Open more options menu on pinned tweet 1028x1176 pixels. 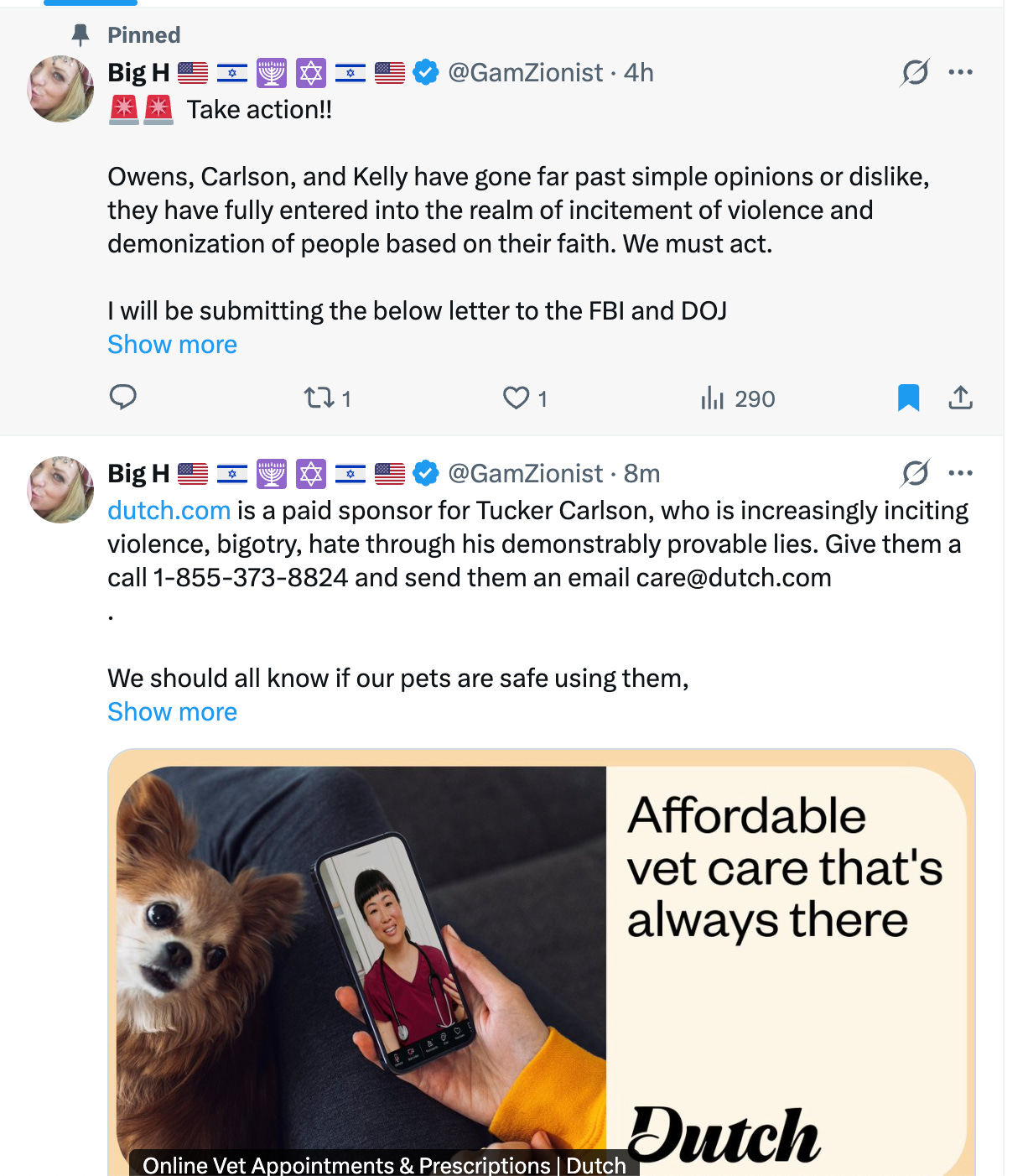(960, 72)
